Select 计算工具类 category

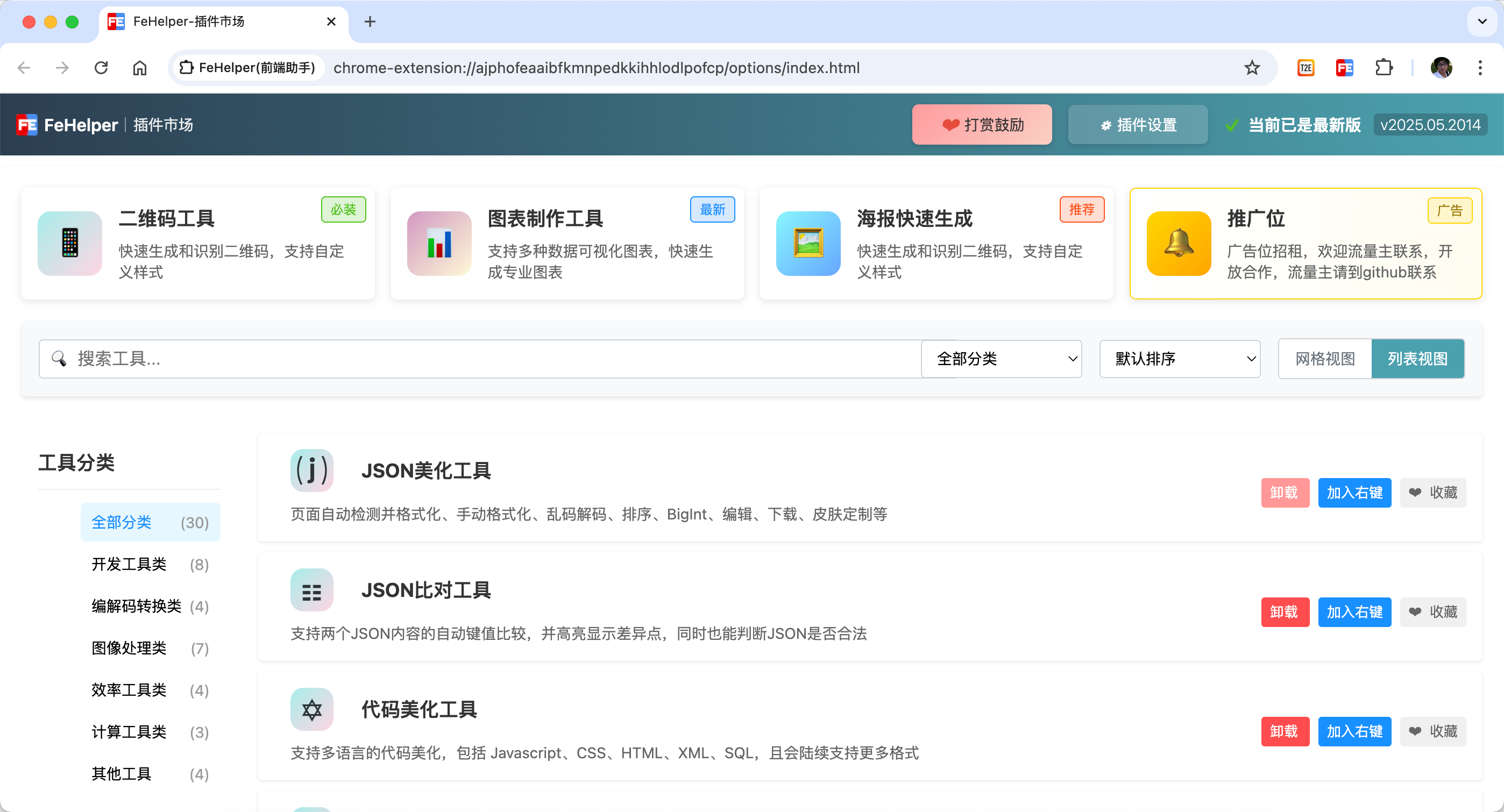pos(150,732)
